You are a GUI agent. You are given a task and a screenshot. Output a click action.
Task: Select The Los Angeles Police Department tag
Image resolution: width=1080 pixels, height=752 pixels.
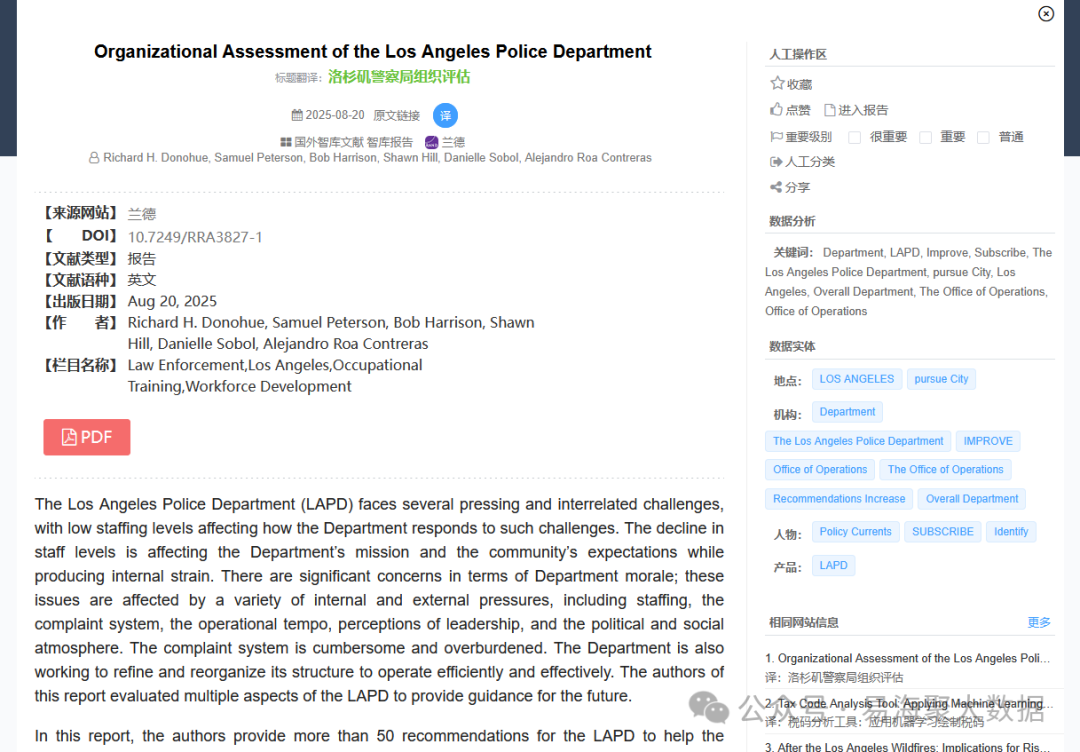858,441
